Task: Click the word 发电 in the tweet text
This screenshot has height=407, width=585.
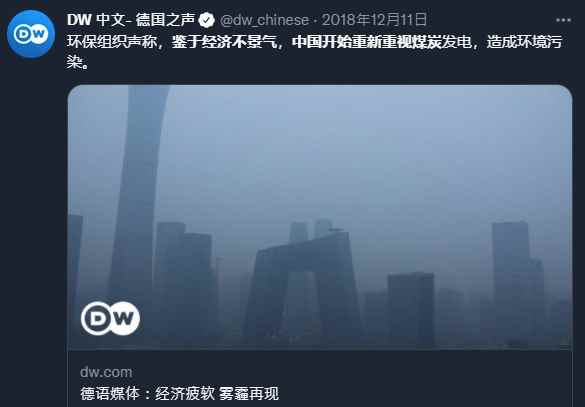Action: (x=457, y=42)
